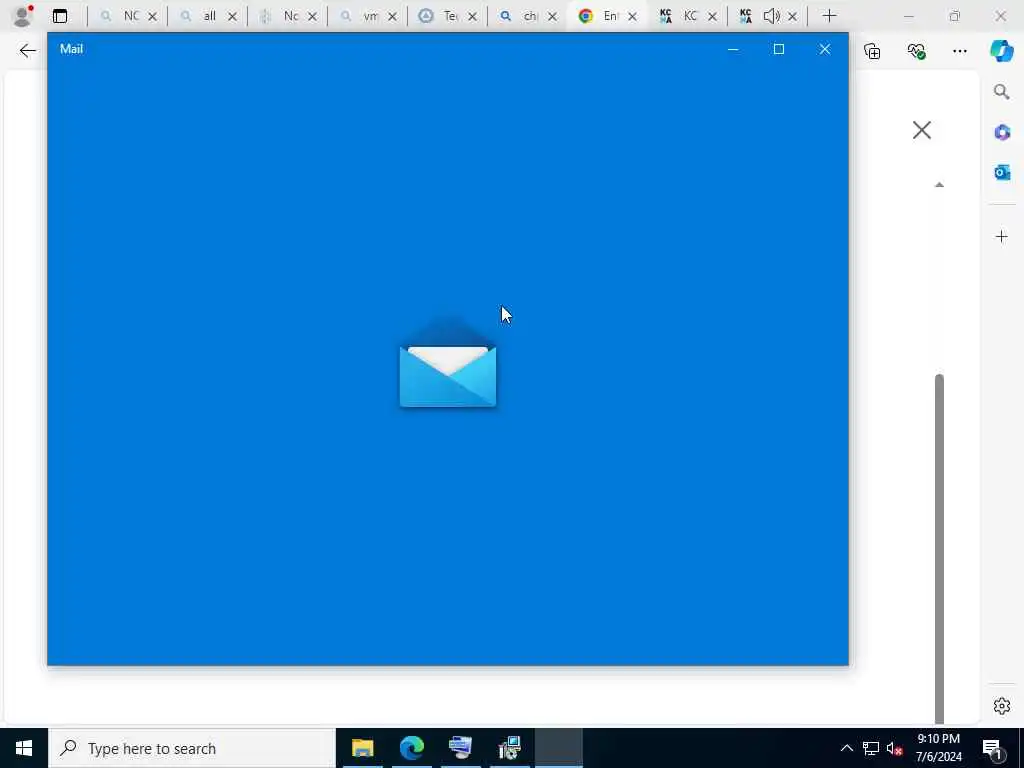Maximize the Mail window

pos(778,49)
